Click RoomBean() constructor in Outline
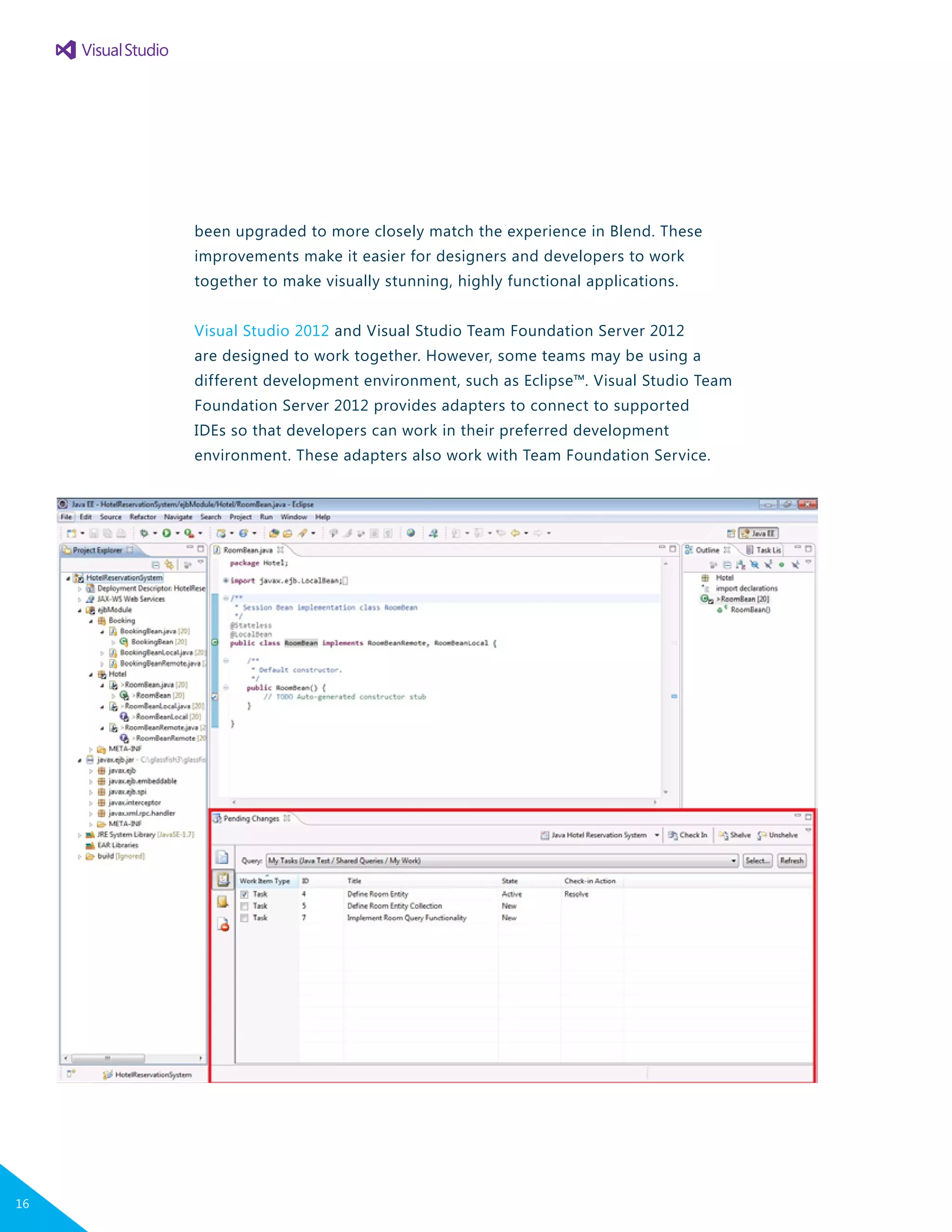Viewport: 952px width, 1232px height. (x=744, y=610)
